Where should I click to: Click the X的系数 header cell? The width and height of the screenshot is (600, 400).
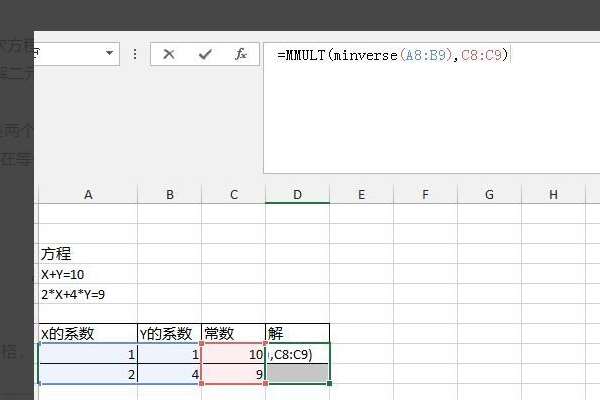pyautogui.click(x=88, y=333)
